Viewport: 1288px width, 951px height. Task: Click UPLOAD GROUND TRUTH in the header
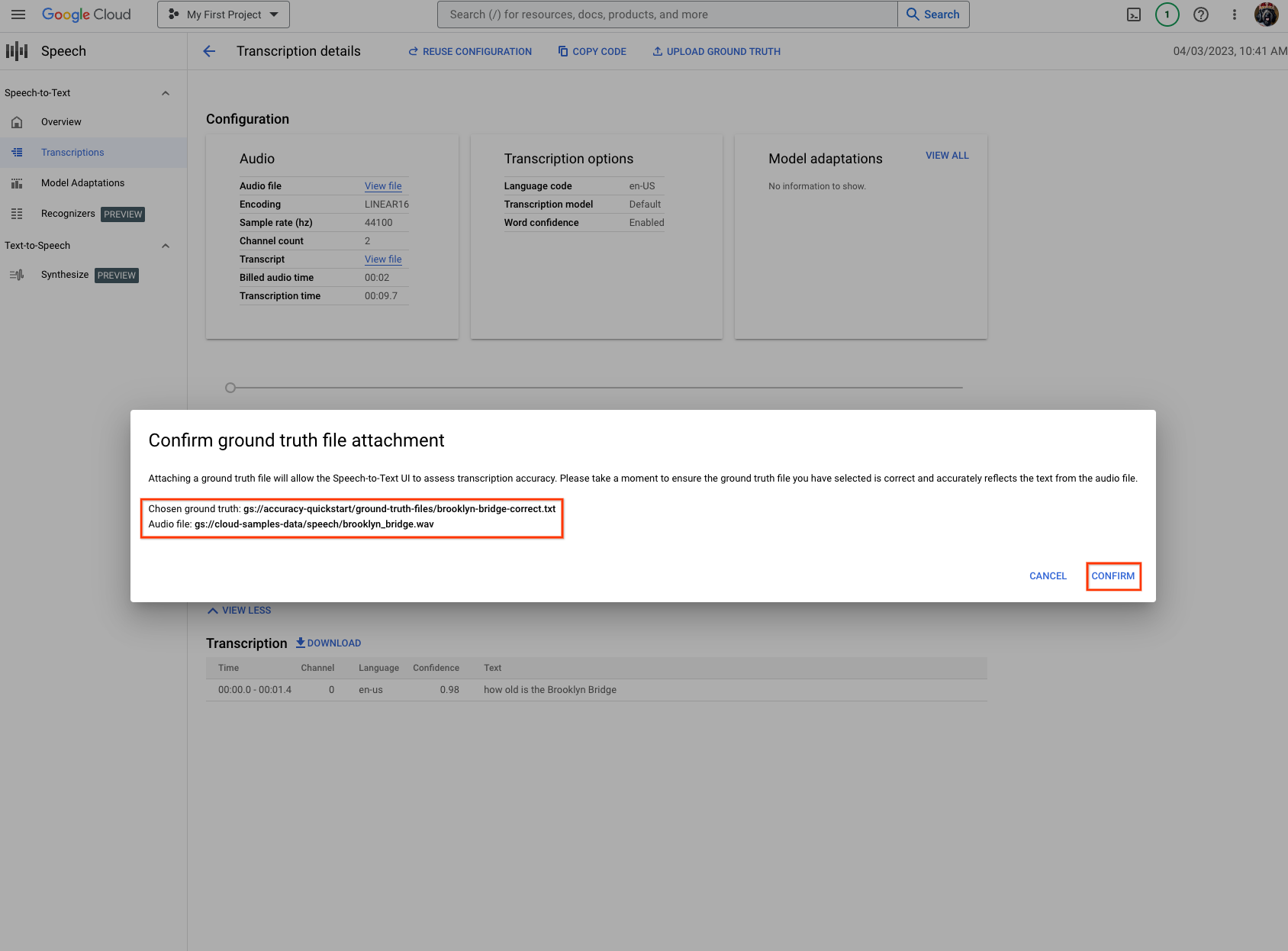click(x=716, y=51)
